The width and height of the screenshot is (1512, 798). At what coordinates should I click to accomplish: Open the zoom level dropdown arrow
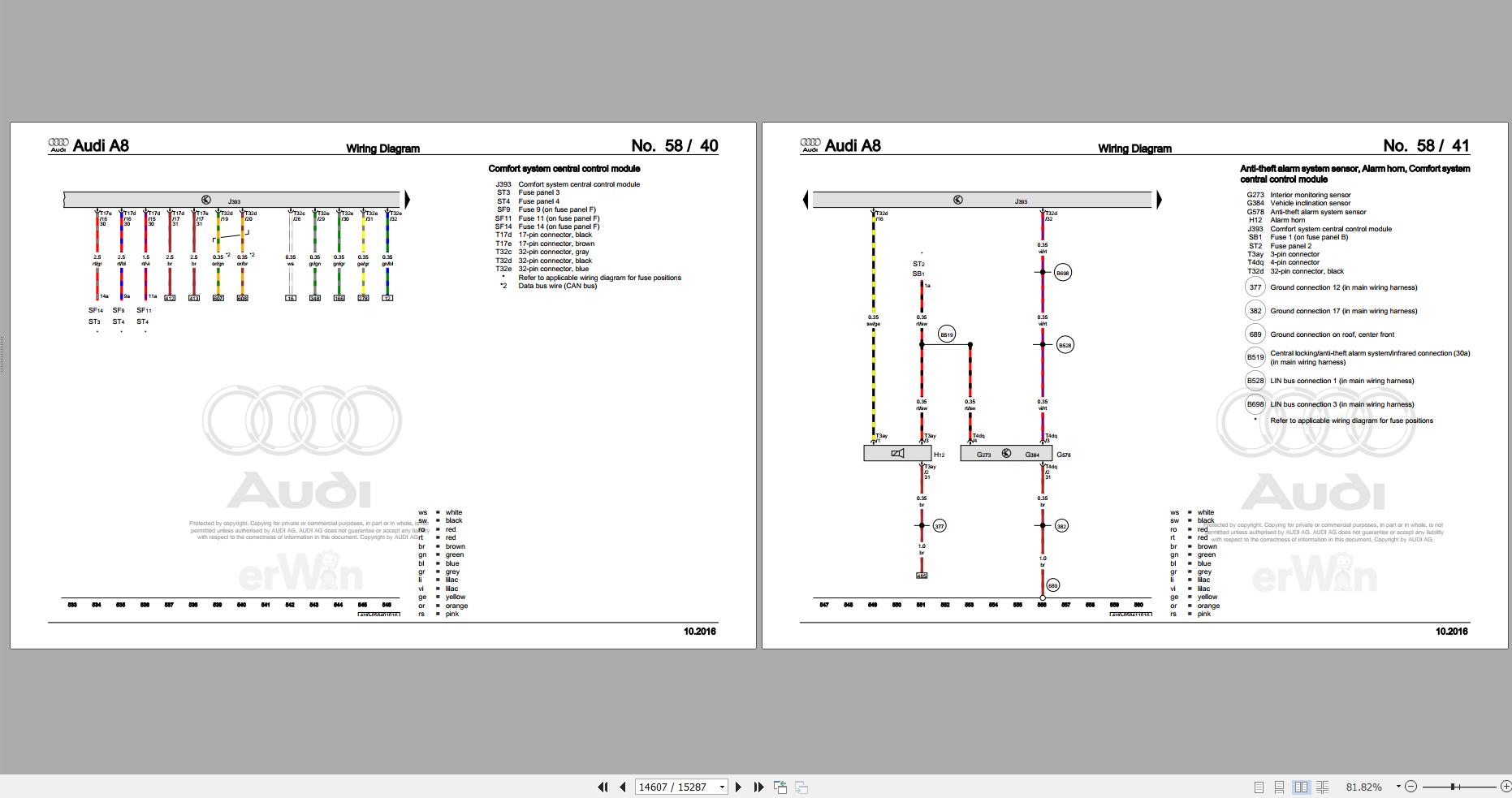tap(1398, 787)
